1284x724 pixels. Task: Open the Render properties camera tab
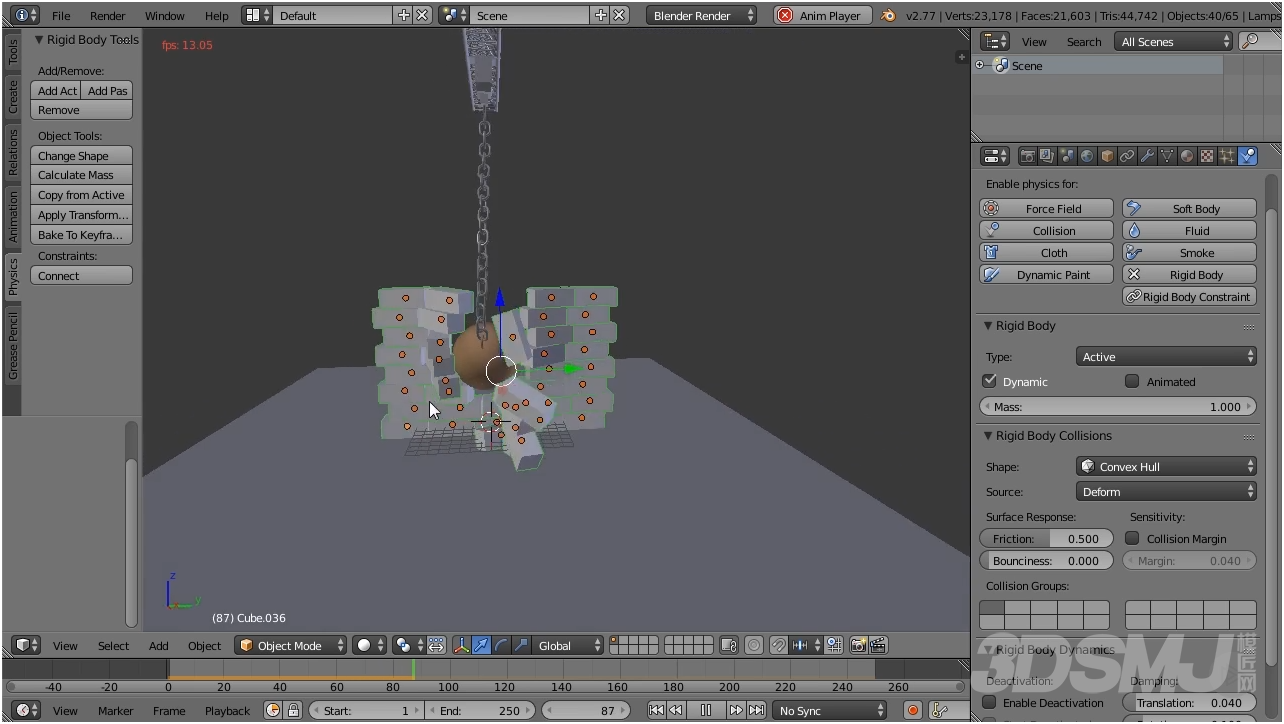[1027, 156]
